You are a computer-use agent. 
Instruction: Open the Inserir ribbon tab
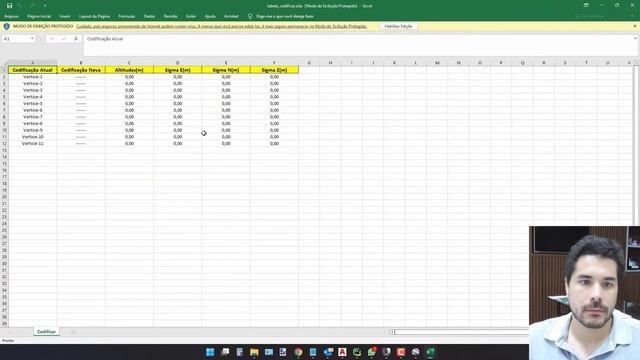point(65,16)
